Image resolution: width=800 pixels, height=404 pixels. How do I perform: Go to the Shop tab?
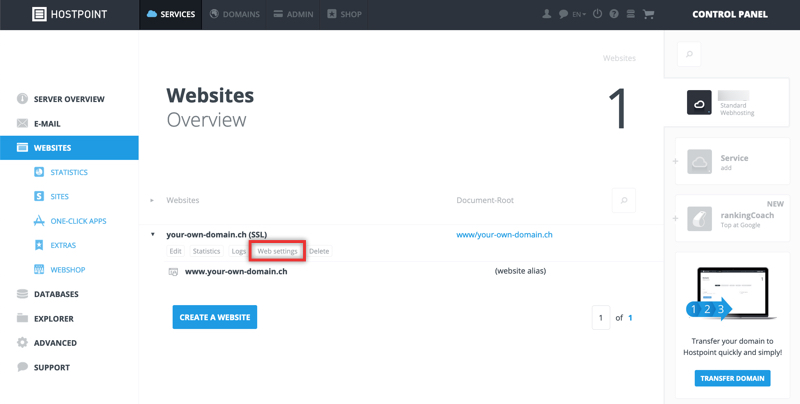(x=344, y=14)
